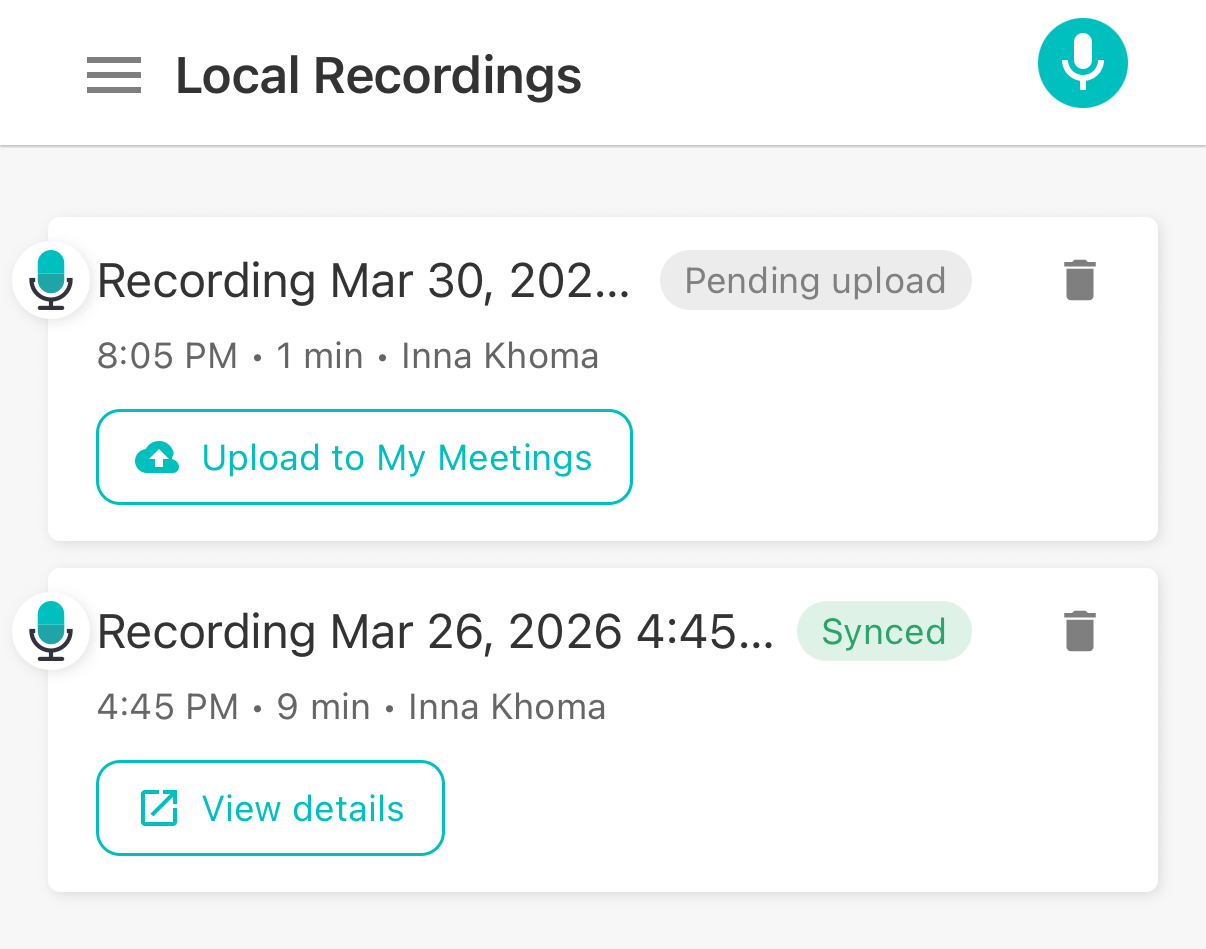Open the Recording Mar 30 title

click(364, 282)
